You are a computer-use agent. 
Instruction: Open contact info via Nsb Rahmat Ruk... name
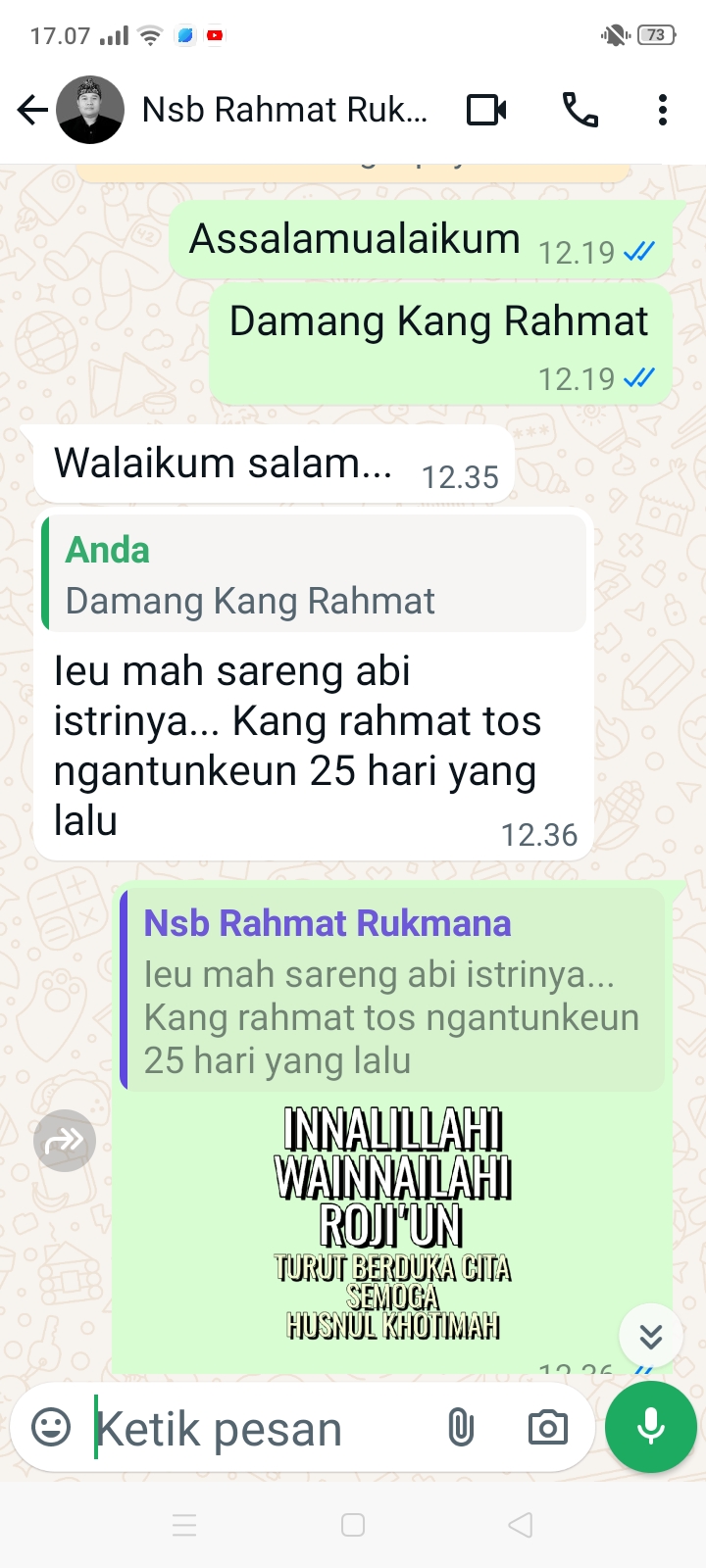[284, 110]
